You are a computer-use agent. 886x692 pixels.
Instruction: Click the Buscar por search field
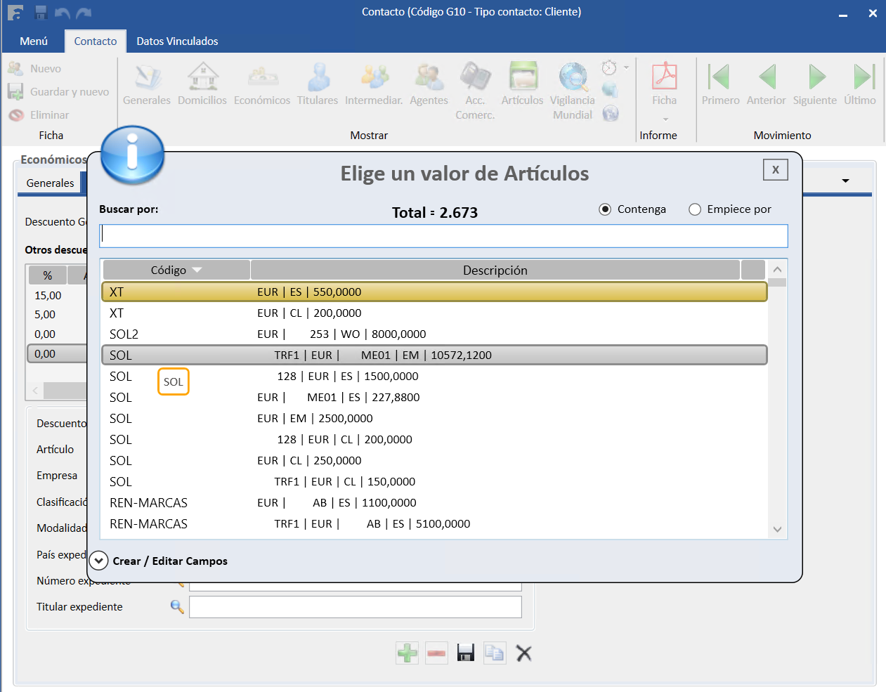pyautogui.click(x=444, y=236)
